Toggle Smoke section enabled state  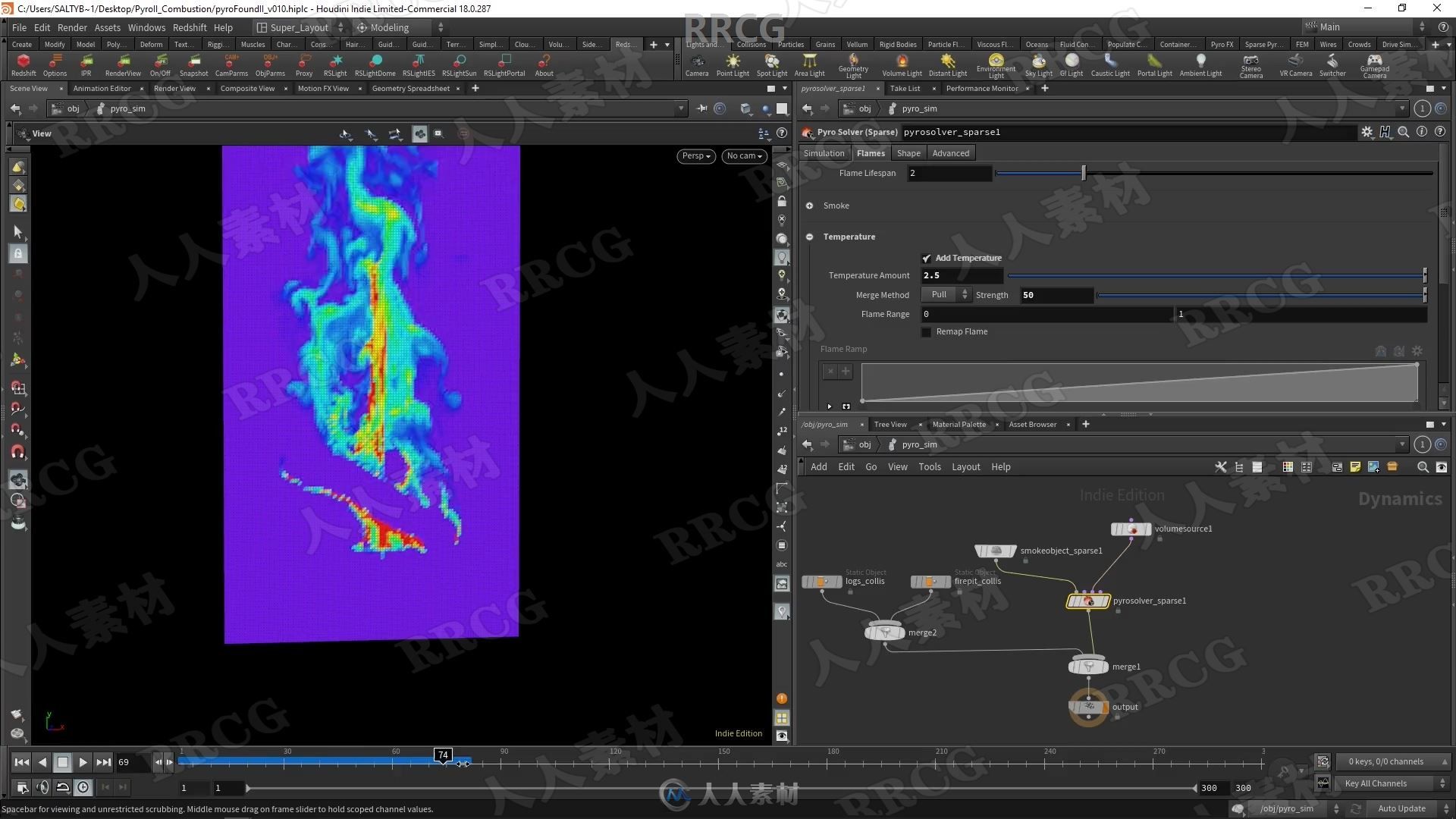(810, 205)
